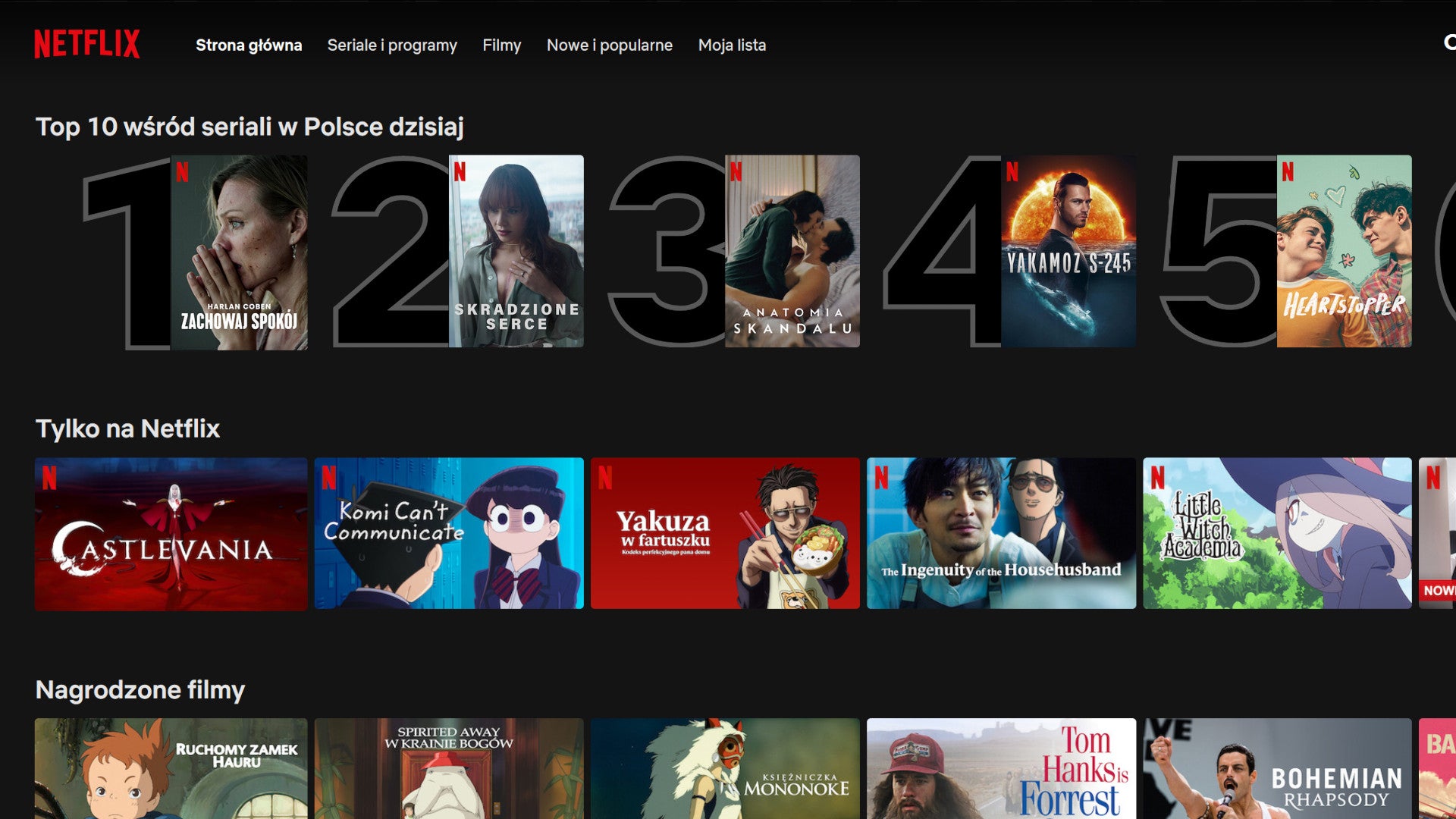Open Księżniczka Mononoke movie tile
Screen dimensions: 1456x819
725,768
